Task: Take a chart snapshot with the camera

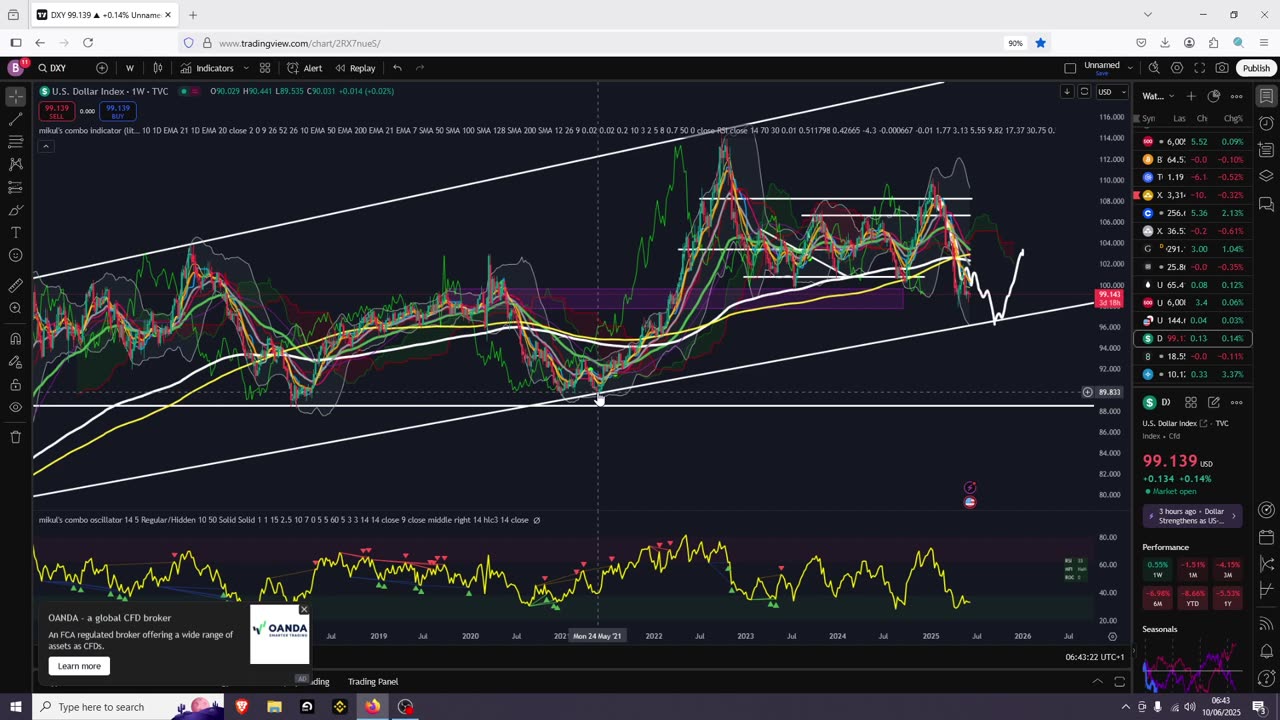Action: tap(1222, 68)
